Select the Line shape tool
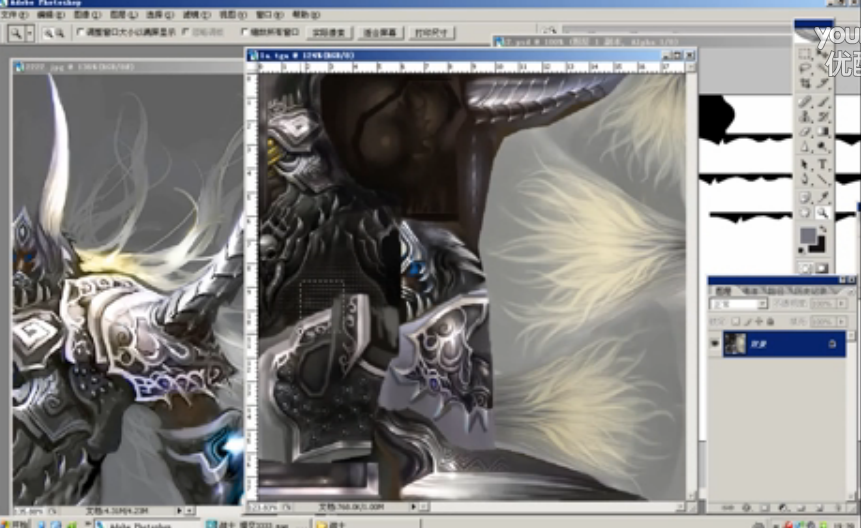 822,179
